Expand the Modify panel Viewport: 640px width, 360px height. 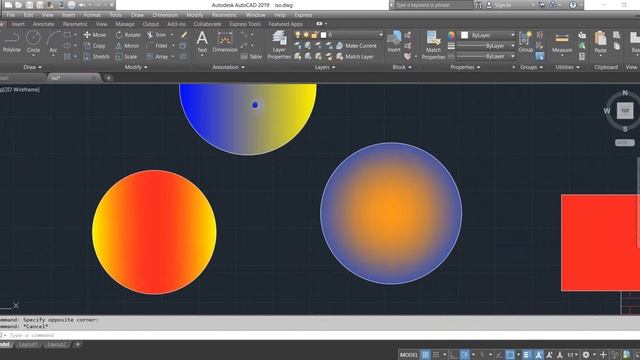coord(136,67)
